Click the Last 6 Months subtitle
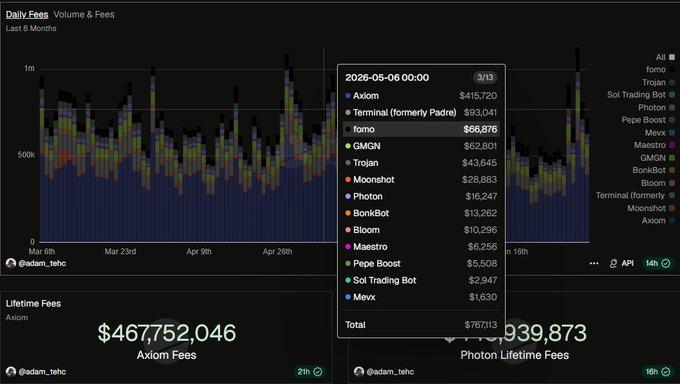The height and width of the screenshot is (384, 680). (31, 29)
